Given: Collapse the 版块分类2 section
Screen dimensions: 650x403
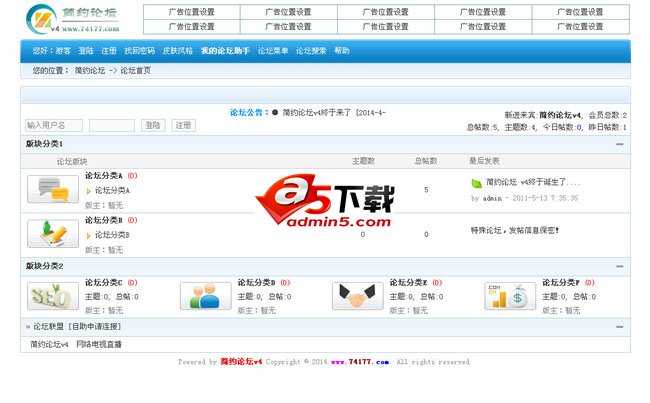Looking at the screenshot, I should (x=620, y=266).
